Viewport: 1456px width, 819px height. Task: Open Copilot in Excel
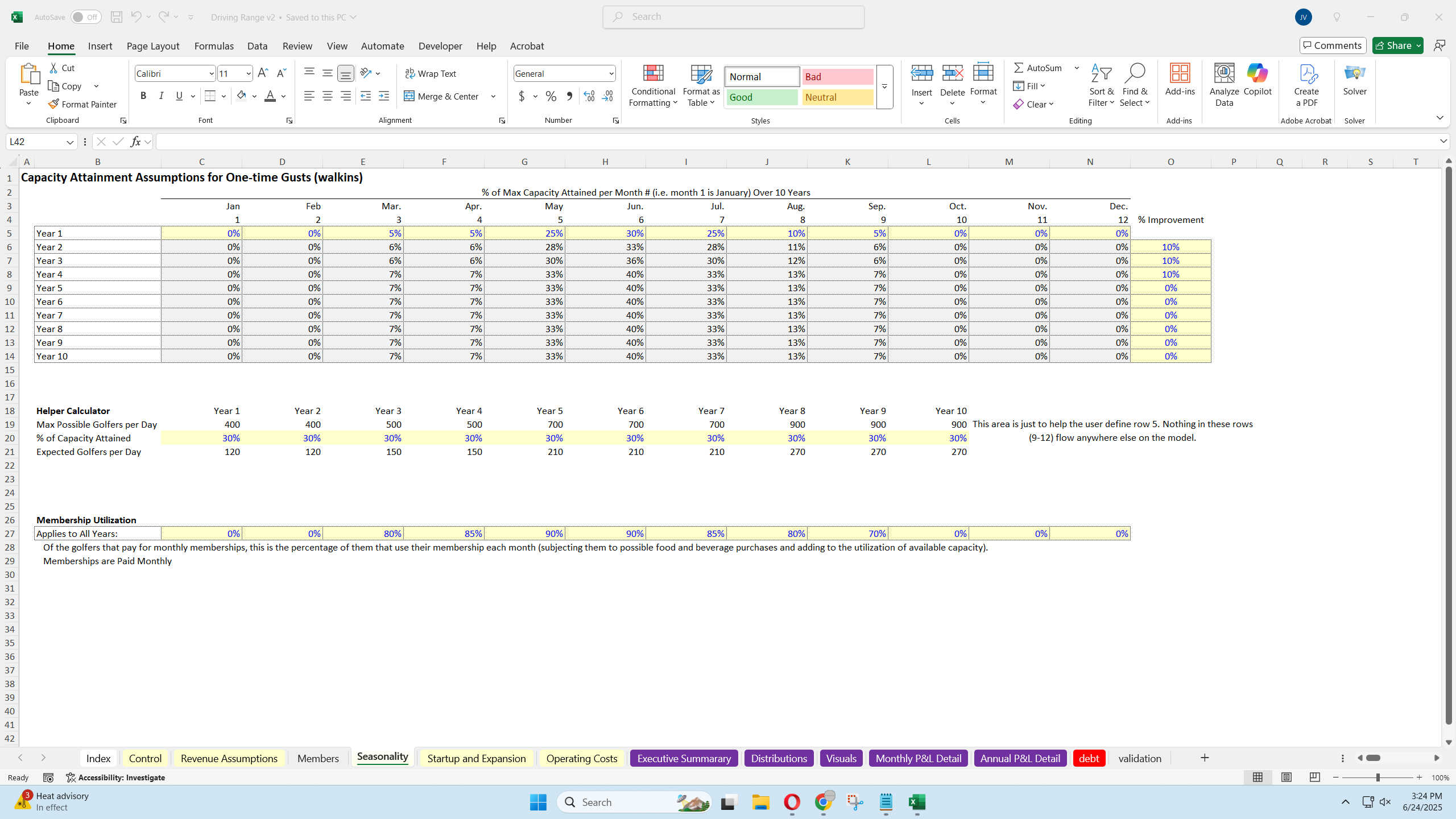pyautogui.click(x=1257, y=80)
